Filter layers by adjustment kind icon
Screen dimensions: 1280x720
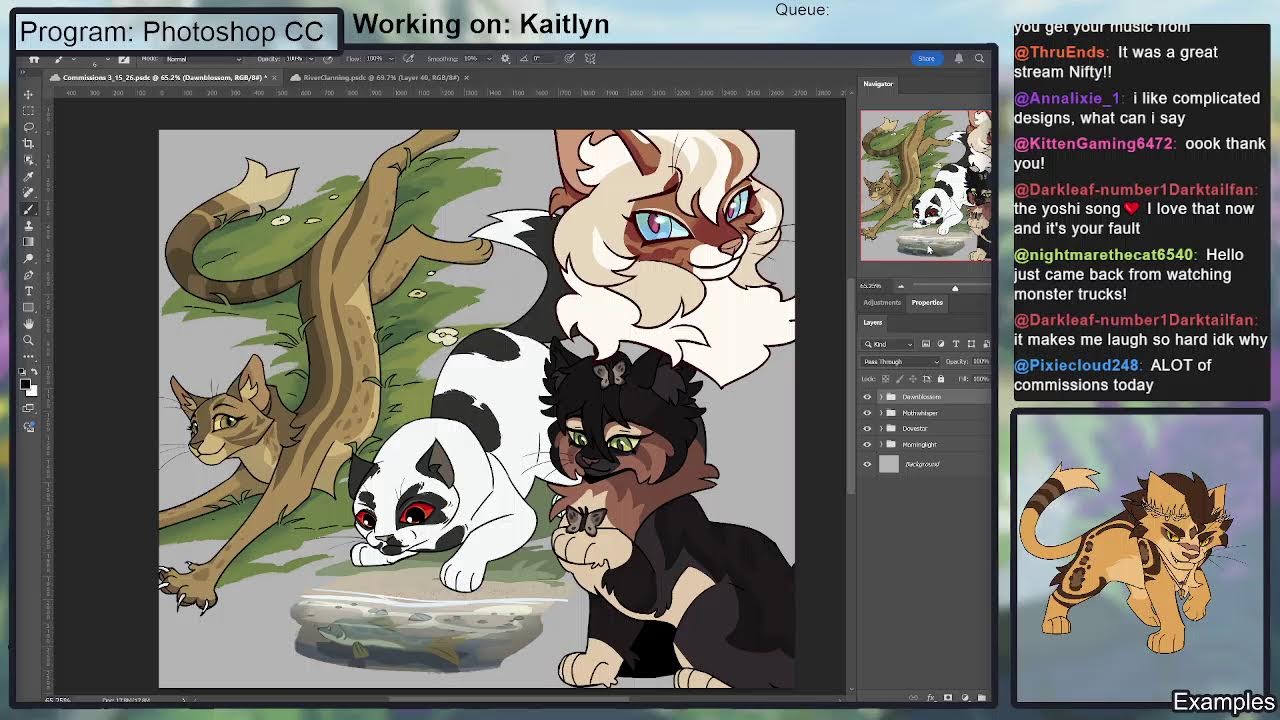click(x=941, y=344)
